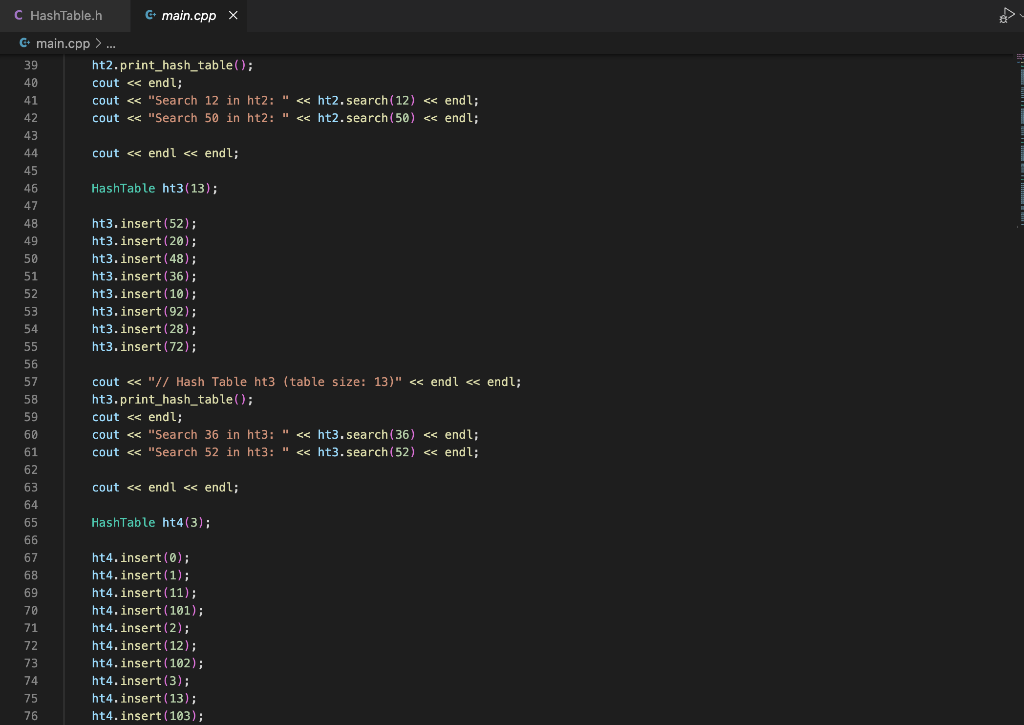Click main.cpp in the breadcrumb

pos(63,44)
